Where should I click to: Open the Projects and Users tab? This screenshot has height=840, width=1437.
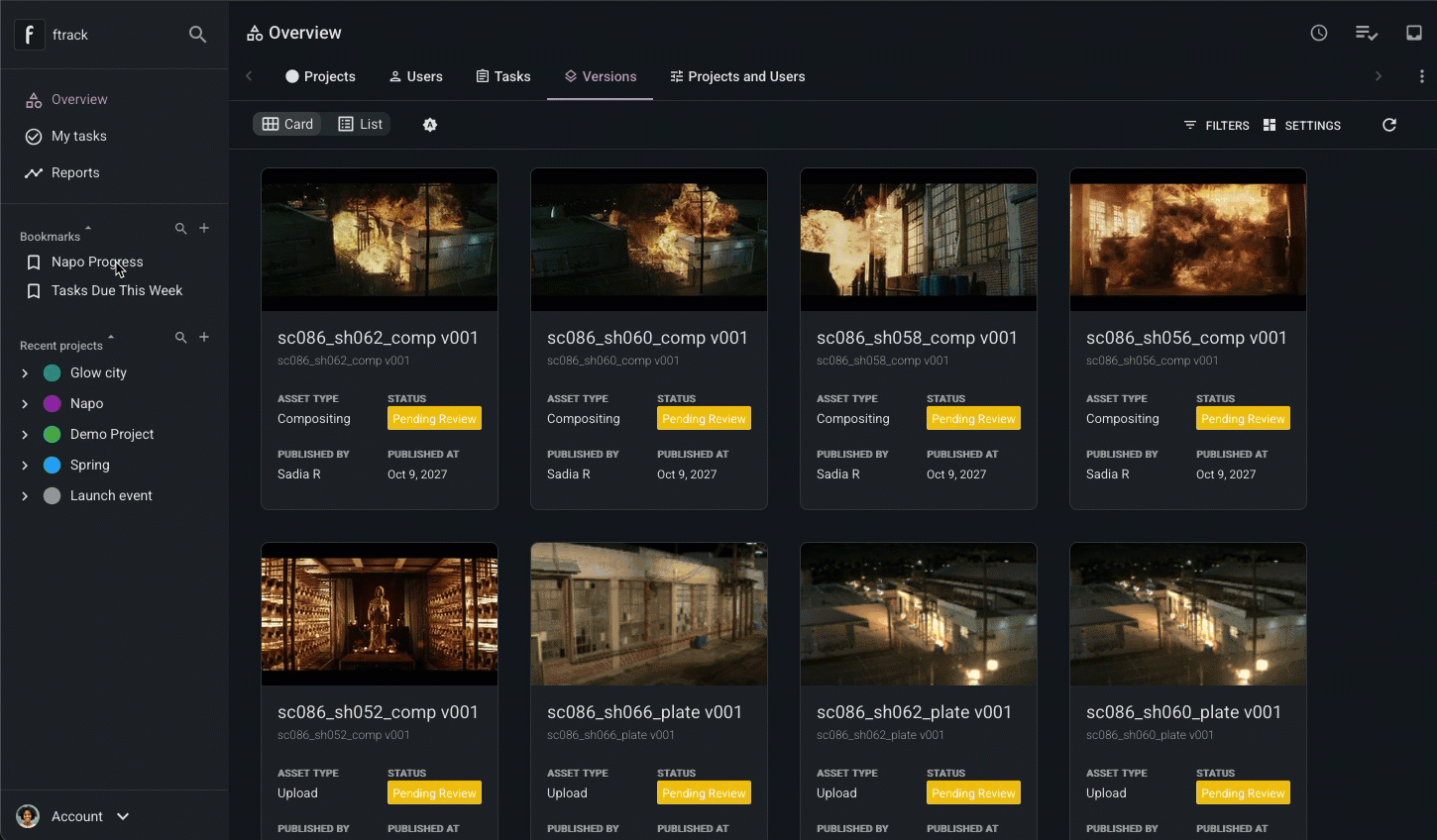737,76
